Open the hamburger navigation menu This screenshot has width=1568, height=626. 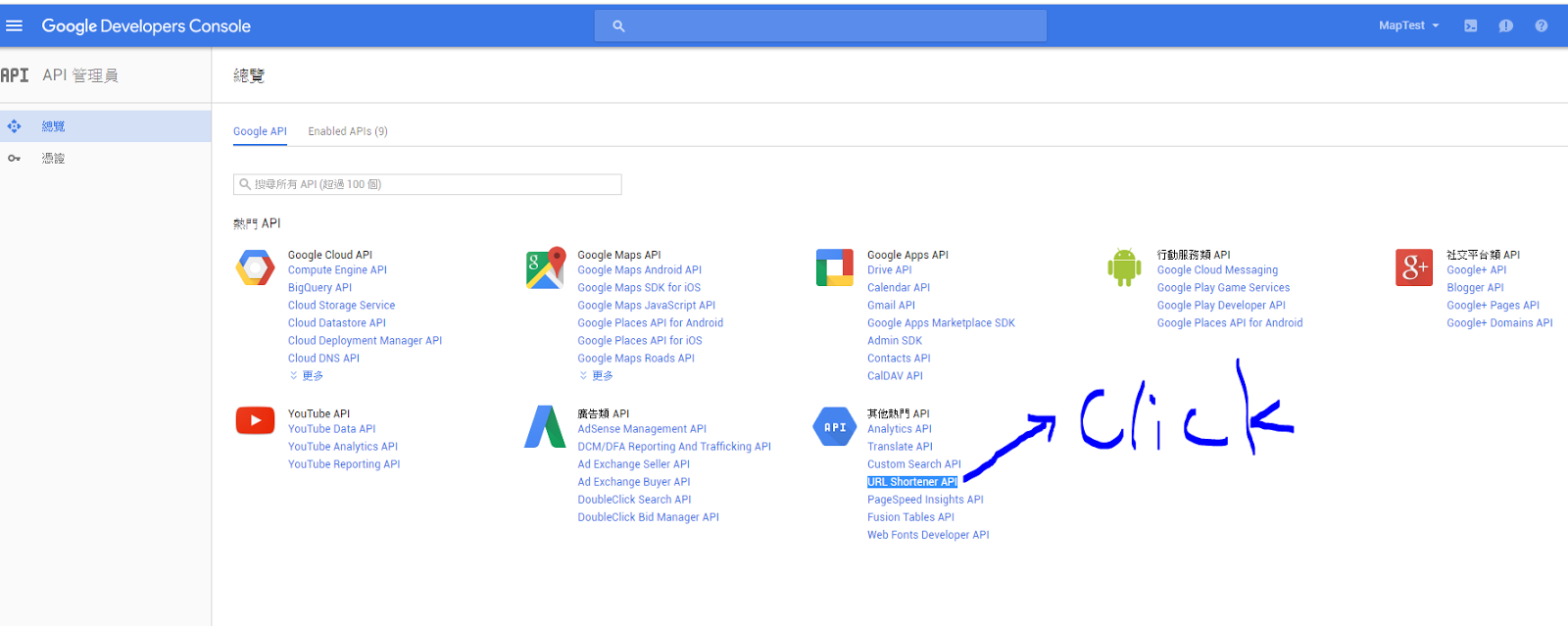(x=14, y=25)
